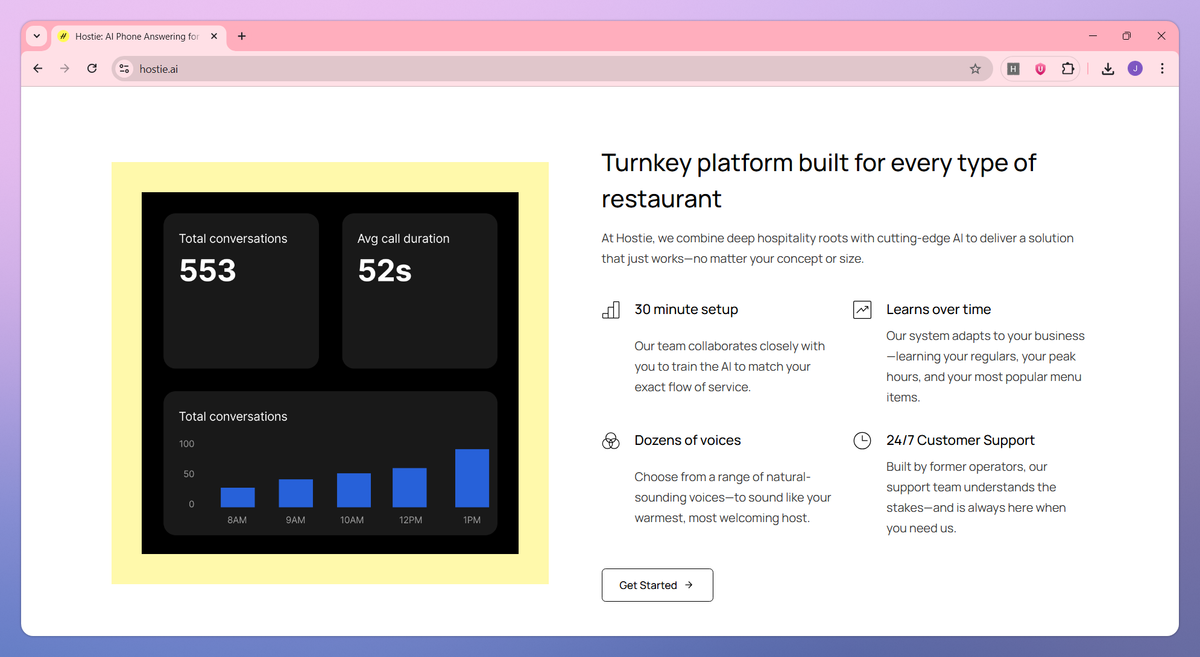Close the Hostie tab

[214, 36]
